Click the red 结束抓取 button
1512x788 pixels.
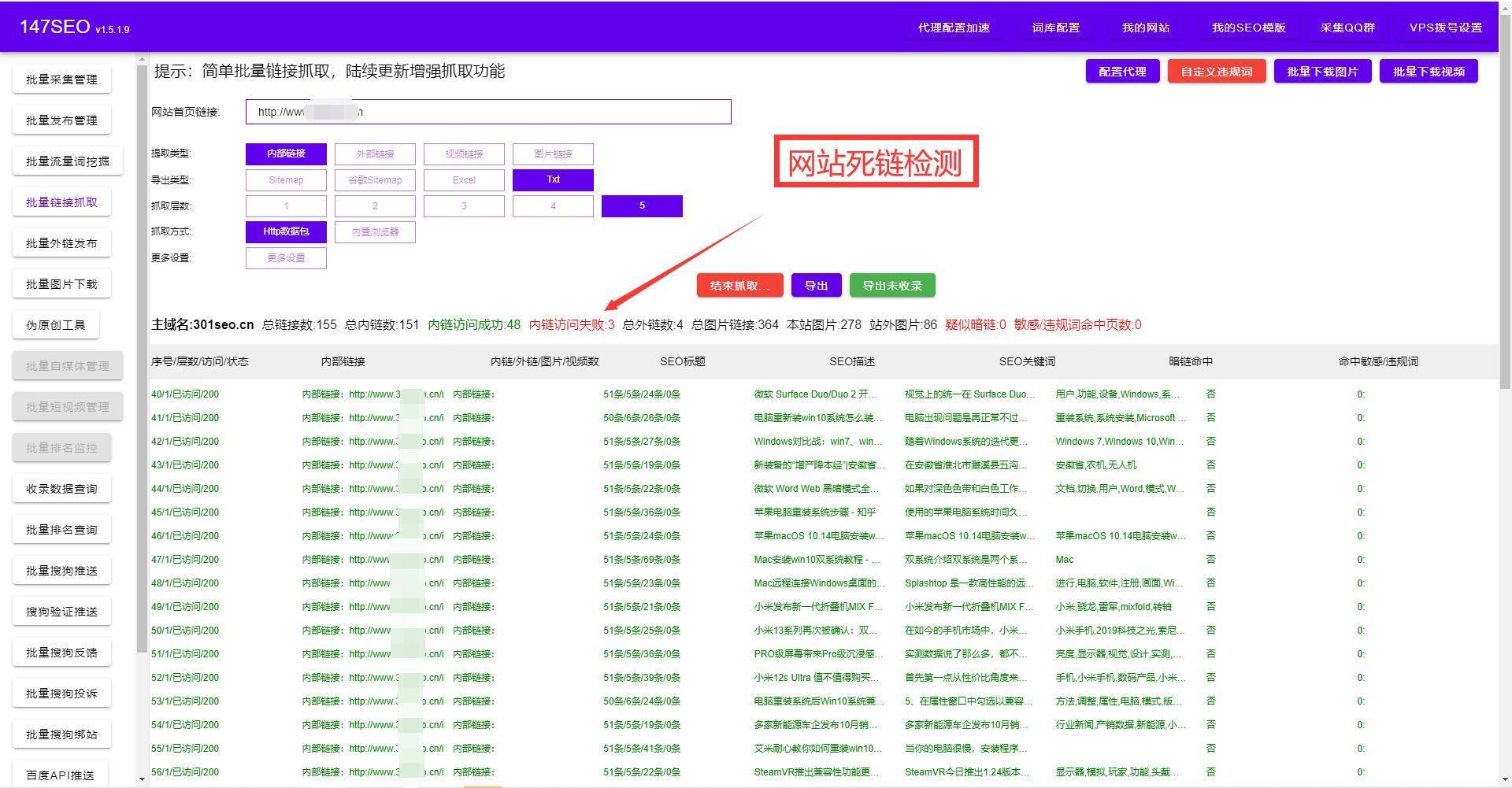(x=739, y=286)
